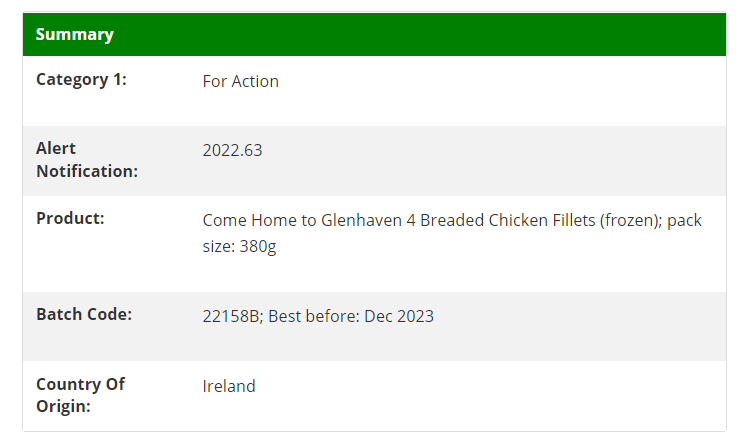Click the word Action in the first row
The image size is (741, 440).
point(255,81)
